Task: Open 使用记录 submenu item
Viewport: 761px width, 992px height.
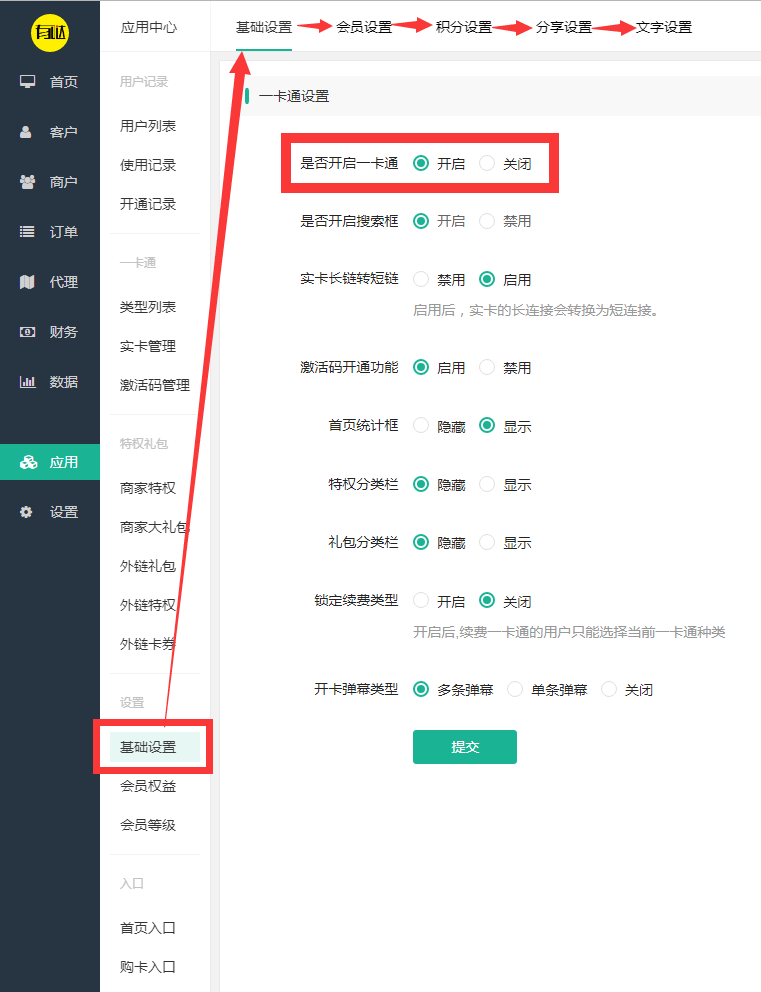Action: point(148,165)
